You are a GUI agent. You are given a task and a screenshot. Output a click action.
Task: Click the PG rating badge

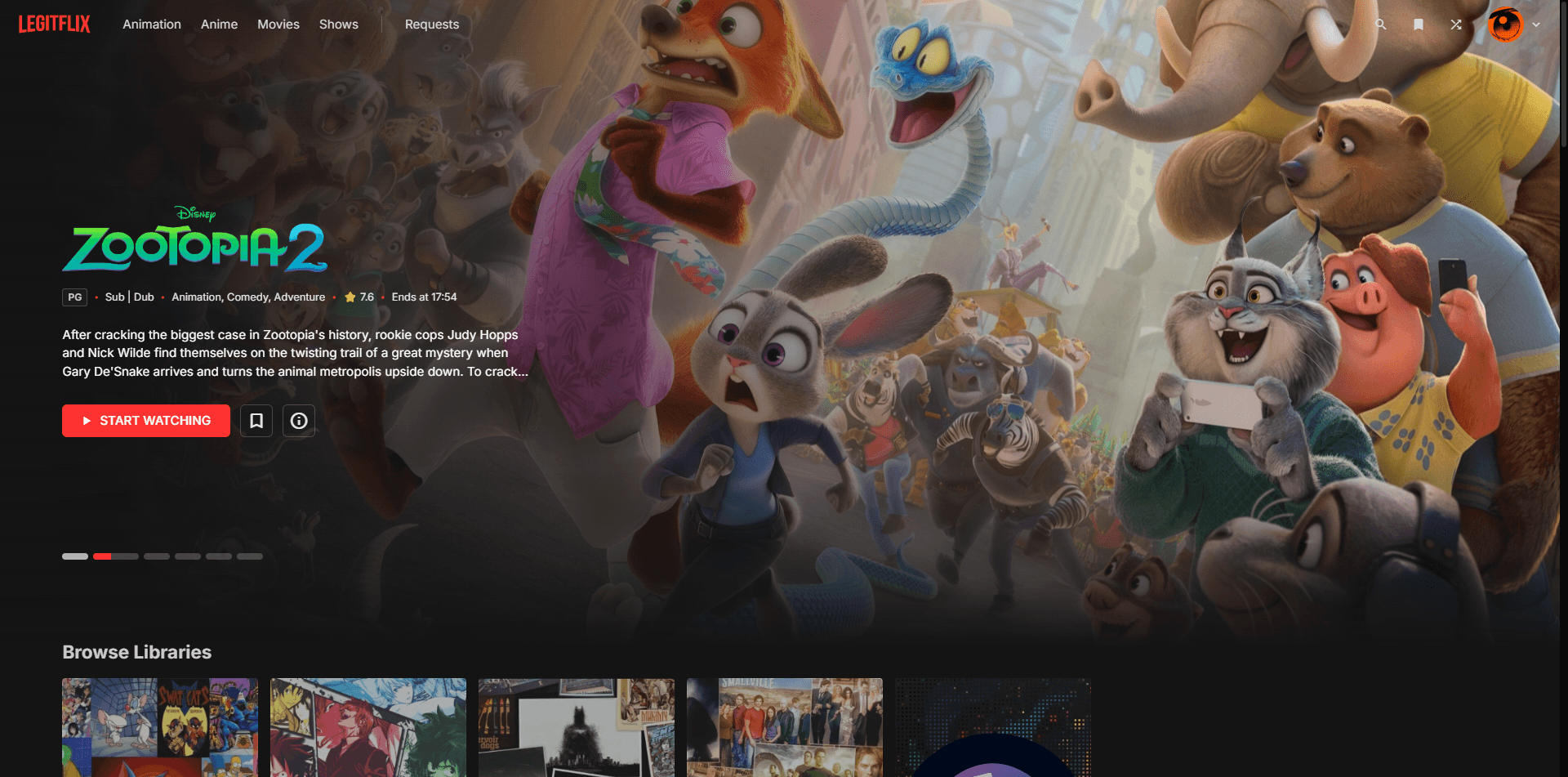(x=75, y=297)
